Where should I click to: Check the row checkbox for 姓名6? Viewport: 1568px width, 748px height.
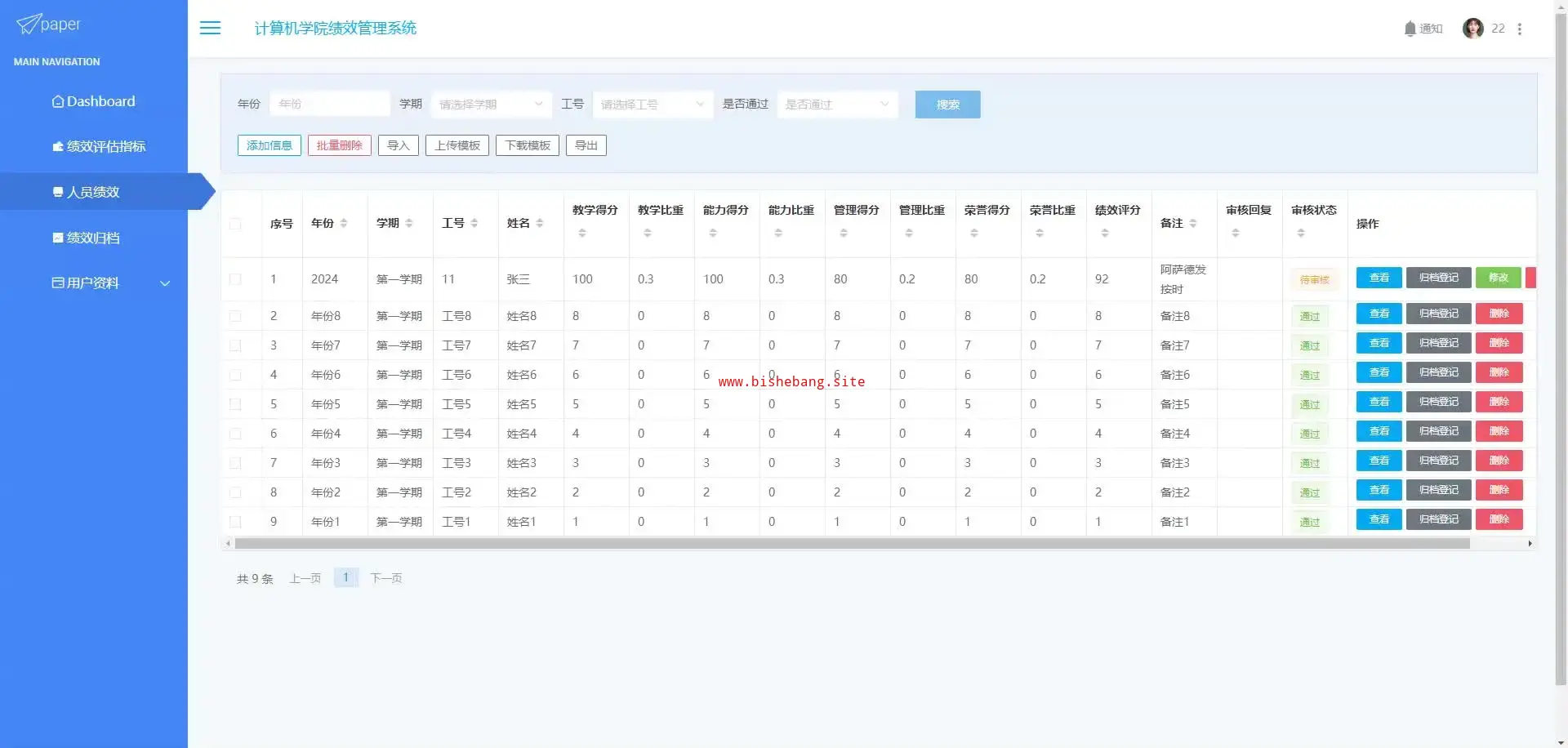tap(235, 375)
